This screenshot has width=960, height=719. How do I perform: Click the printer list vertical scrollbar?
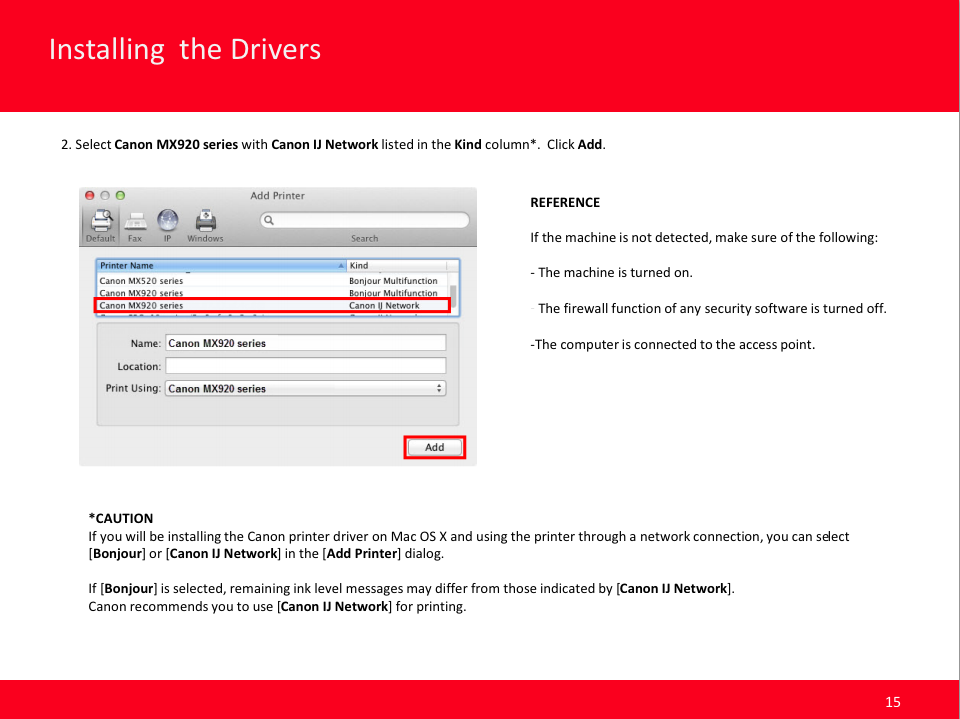454,294
